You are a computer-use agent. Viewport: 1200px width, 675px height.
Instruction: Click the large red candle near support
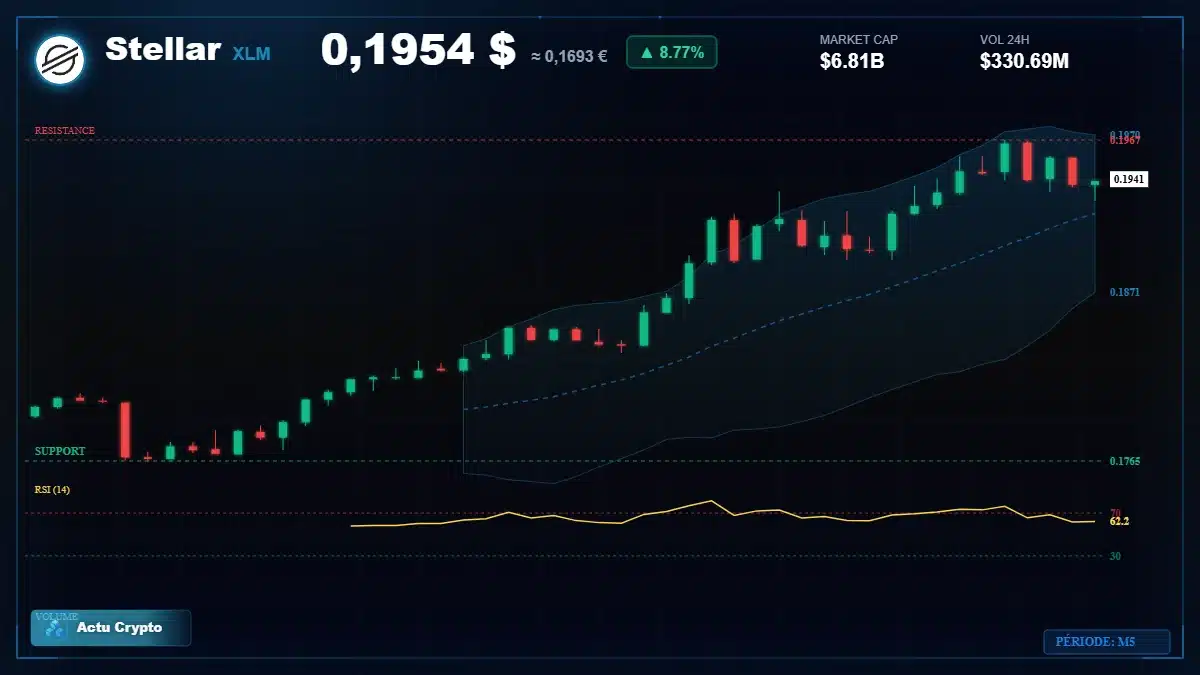(125, 430)
